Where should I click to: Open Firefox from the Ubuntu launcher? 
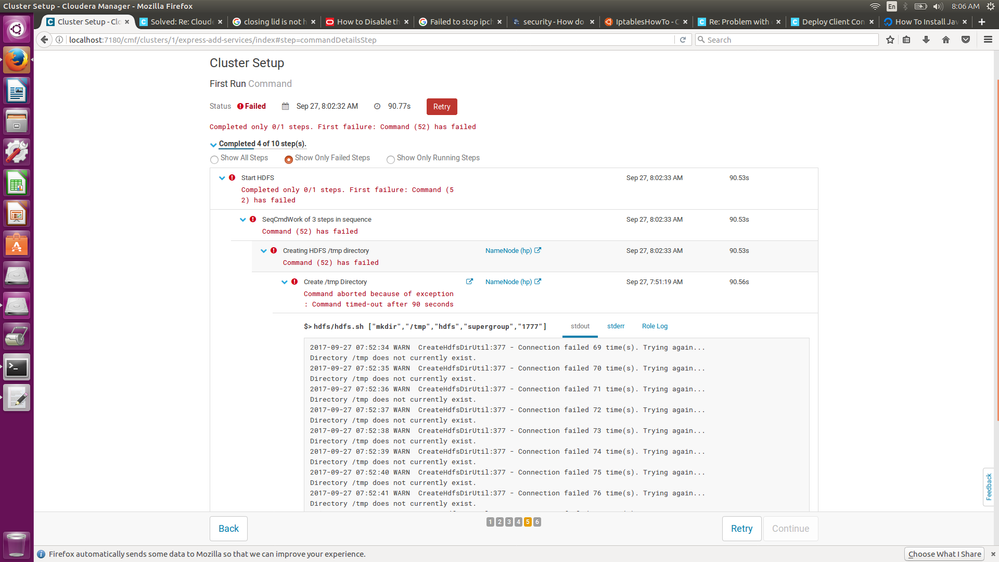click(x=17, y=61)
